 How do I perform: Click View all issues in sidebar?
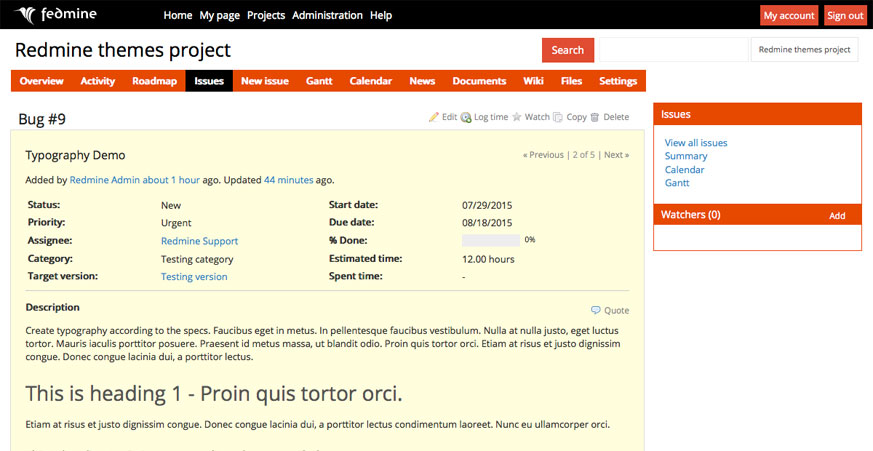[x=696, y=143]
